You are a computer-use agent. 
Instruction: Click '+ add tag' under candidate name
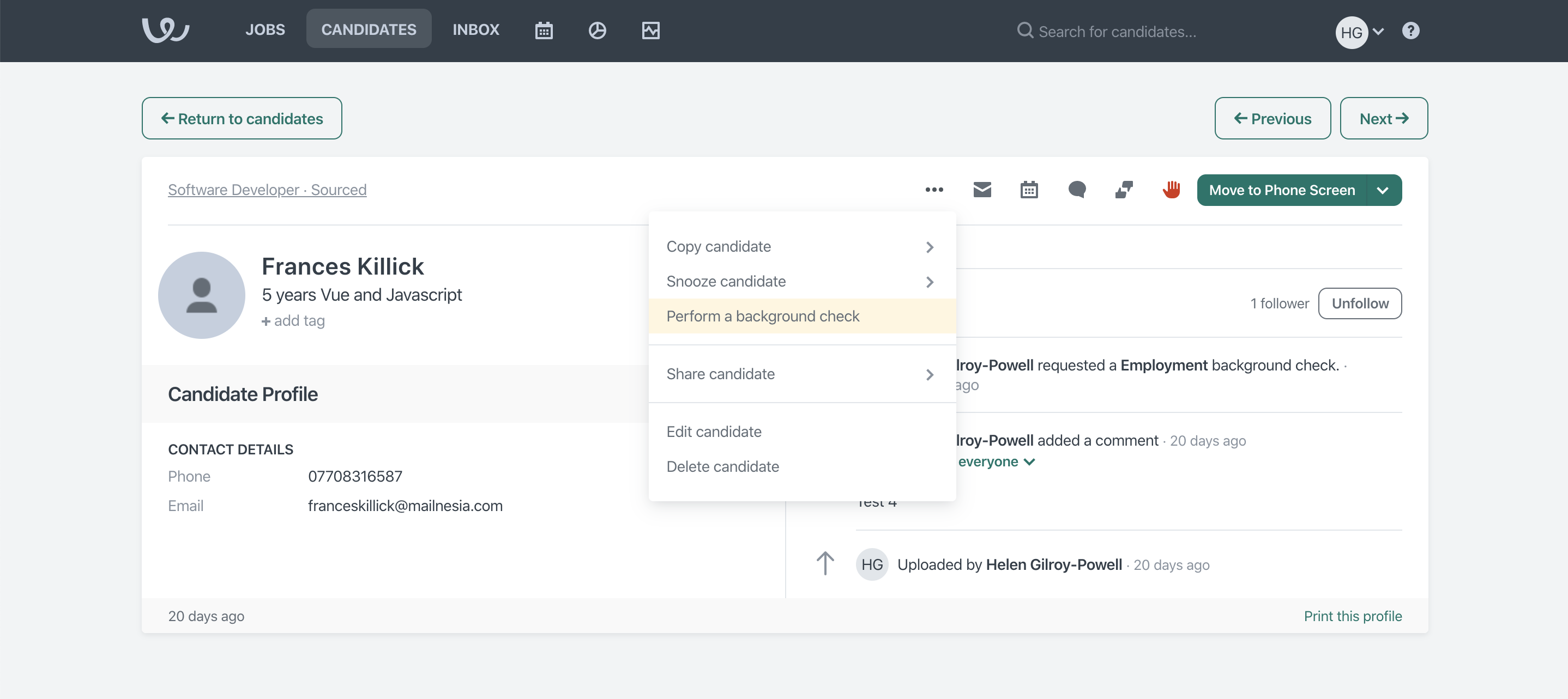tap(293, 320)
